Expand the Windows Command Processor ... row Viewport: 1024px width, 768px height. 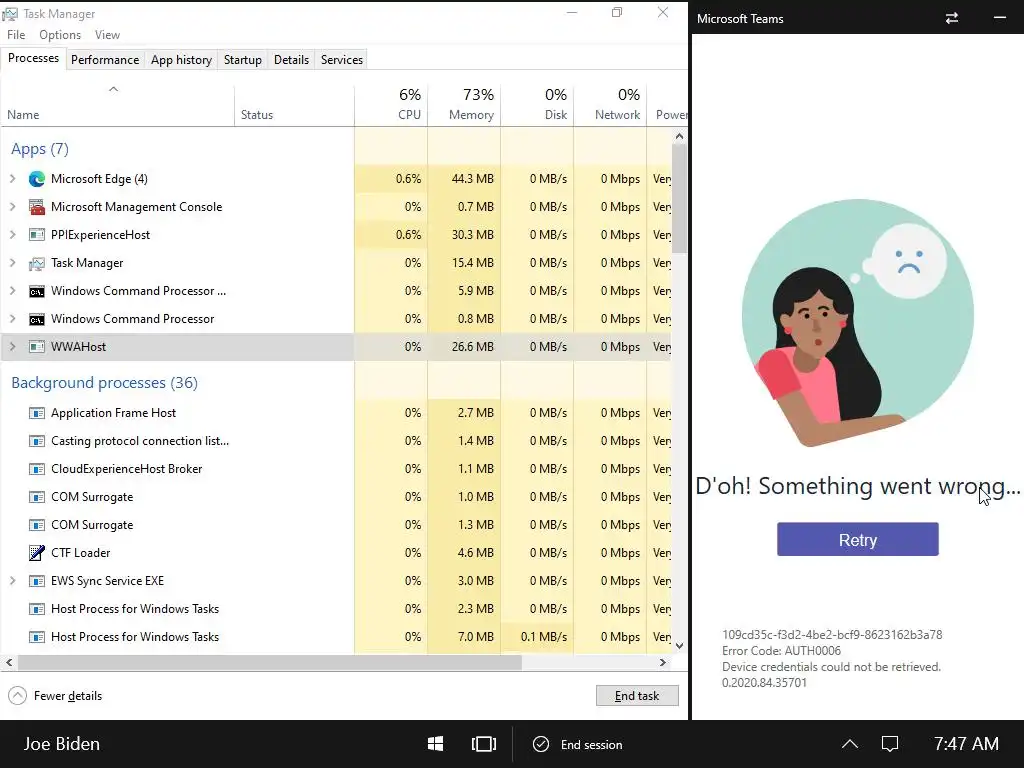point(12,291)
